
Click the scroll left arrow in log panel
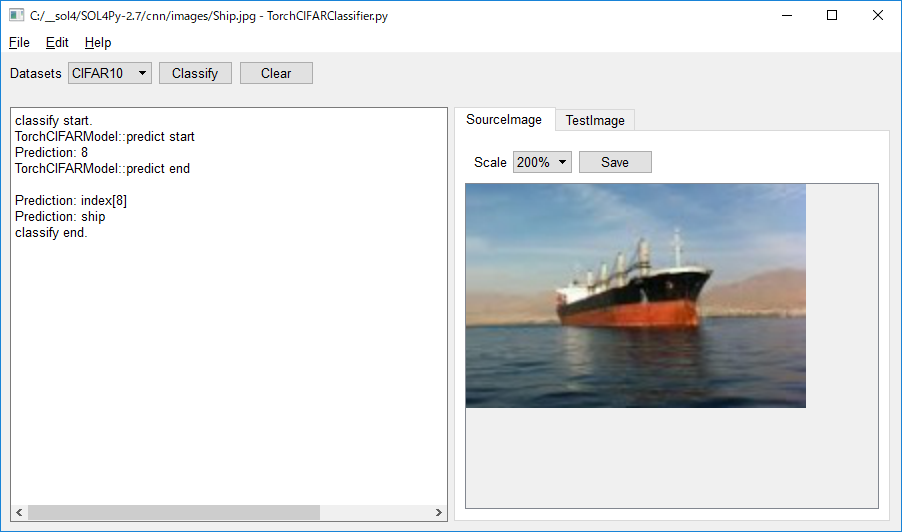19,512
